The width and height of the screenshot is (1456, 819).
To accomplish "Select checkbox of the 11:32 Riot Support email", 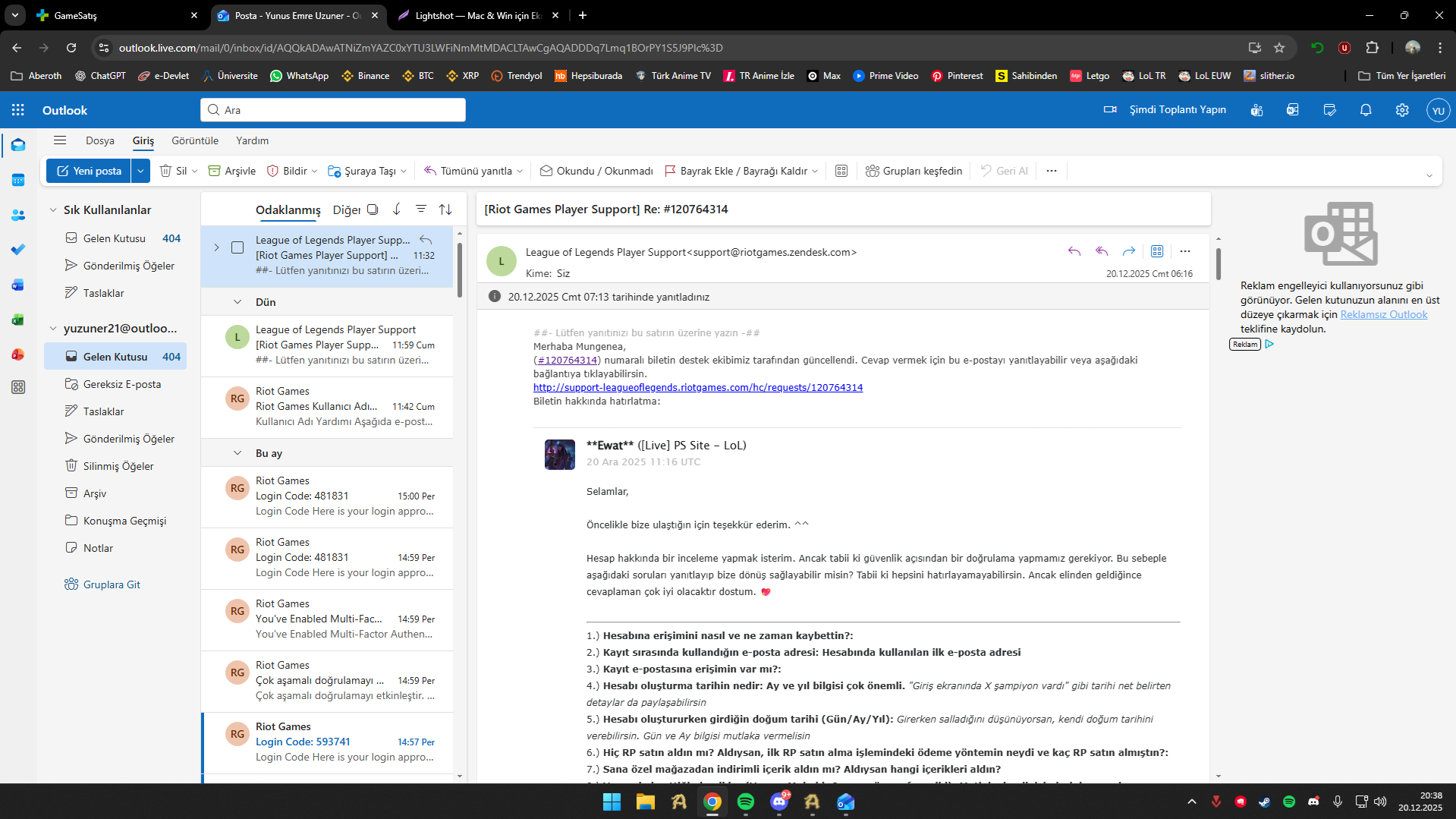I will click(237, 247).
